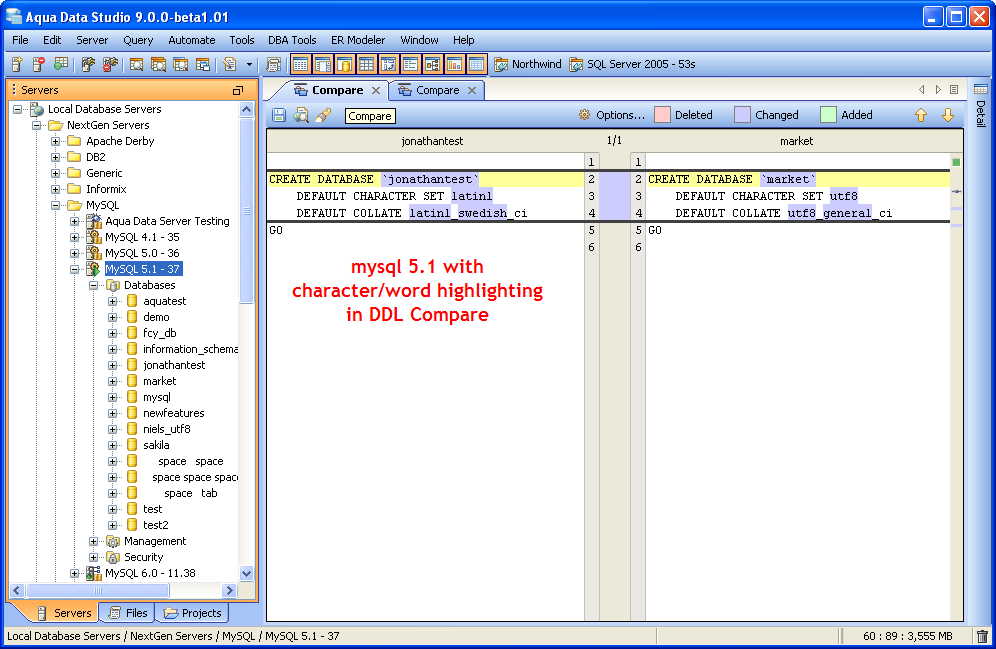Close the active Compare tab
The width and height of the screenshot is (996, 649).
pos(376,91)
